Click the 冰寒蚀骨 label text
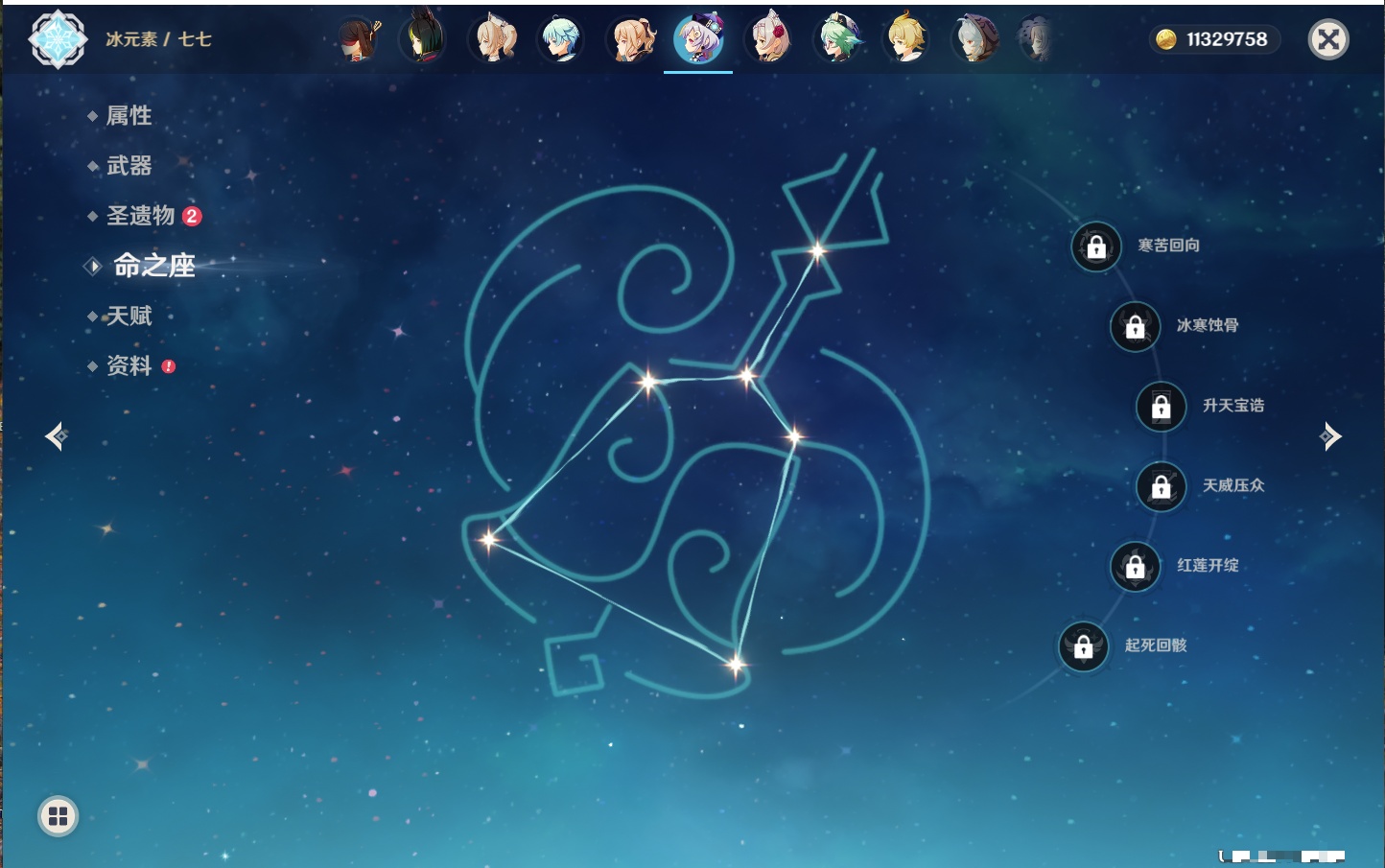This screenshot has width=1385, height=868. pyautogui.click(x=1208, y=325)
